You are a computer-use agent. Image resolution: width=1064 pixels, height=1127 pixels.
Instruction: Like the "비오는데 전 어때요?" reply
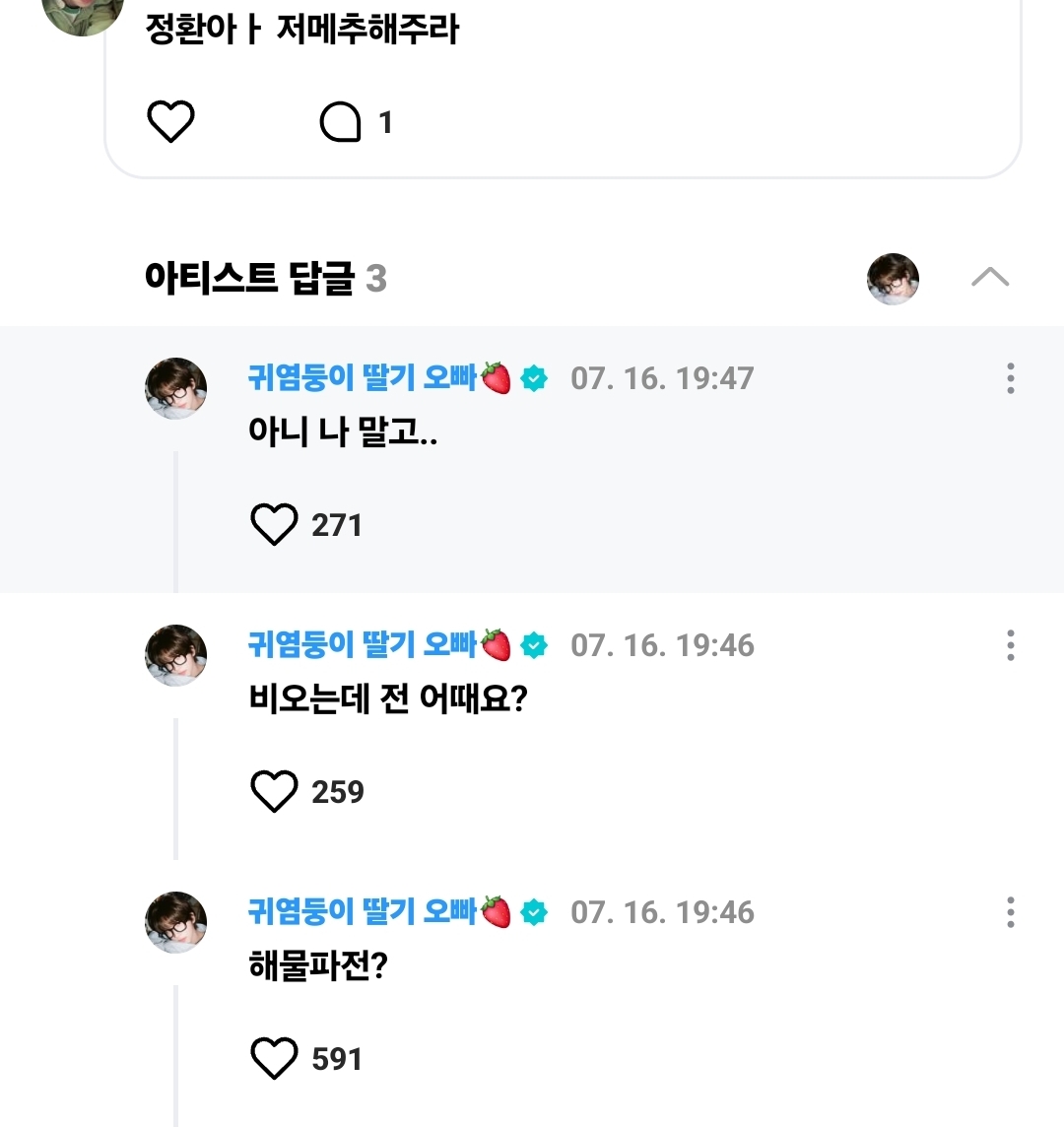click(x=274, y=791)
